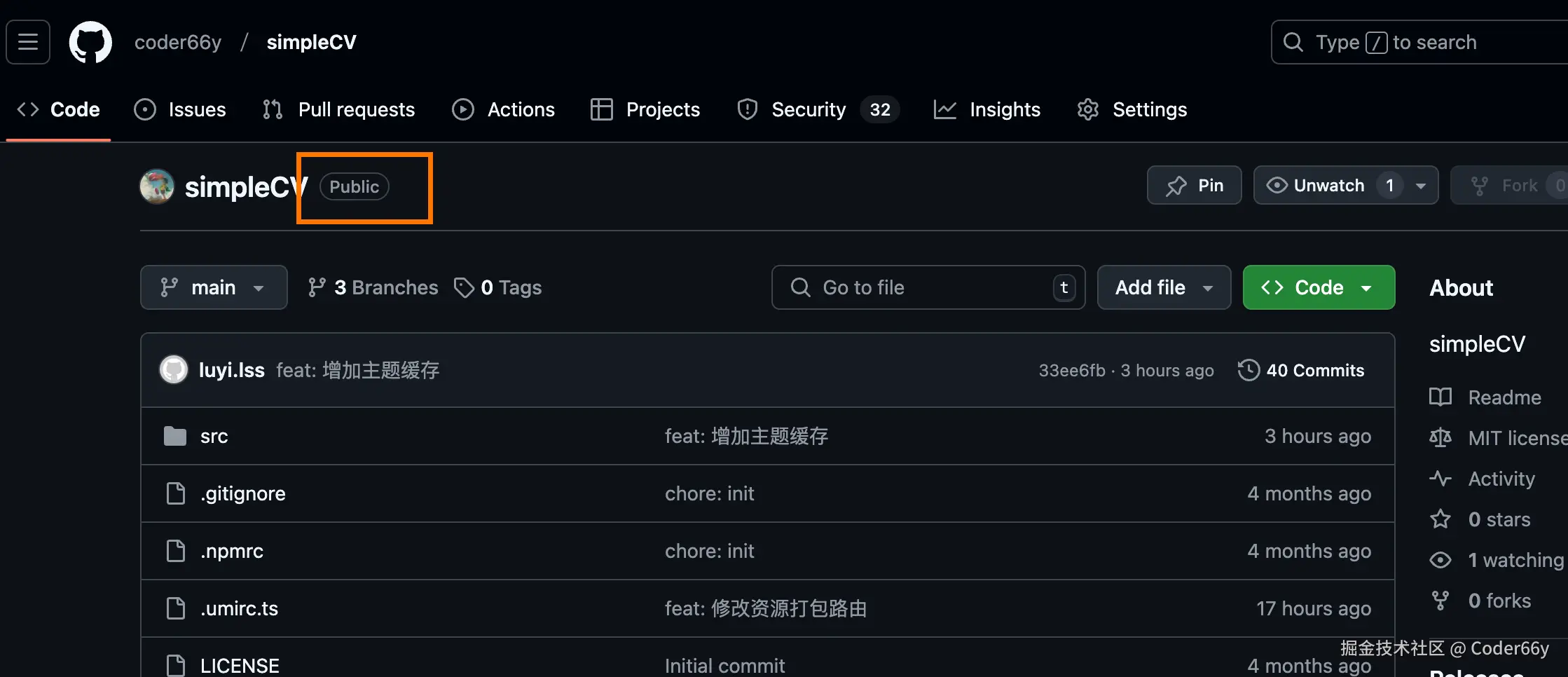Click the commit history clock icon
1568x677 pixels.
click(x=1249, y=369)
